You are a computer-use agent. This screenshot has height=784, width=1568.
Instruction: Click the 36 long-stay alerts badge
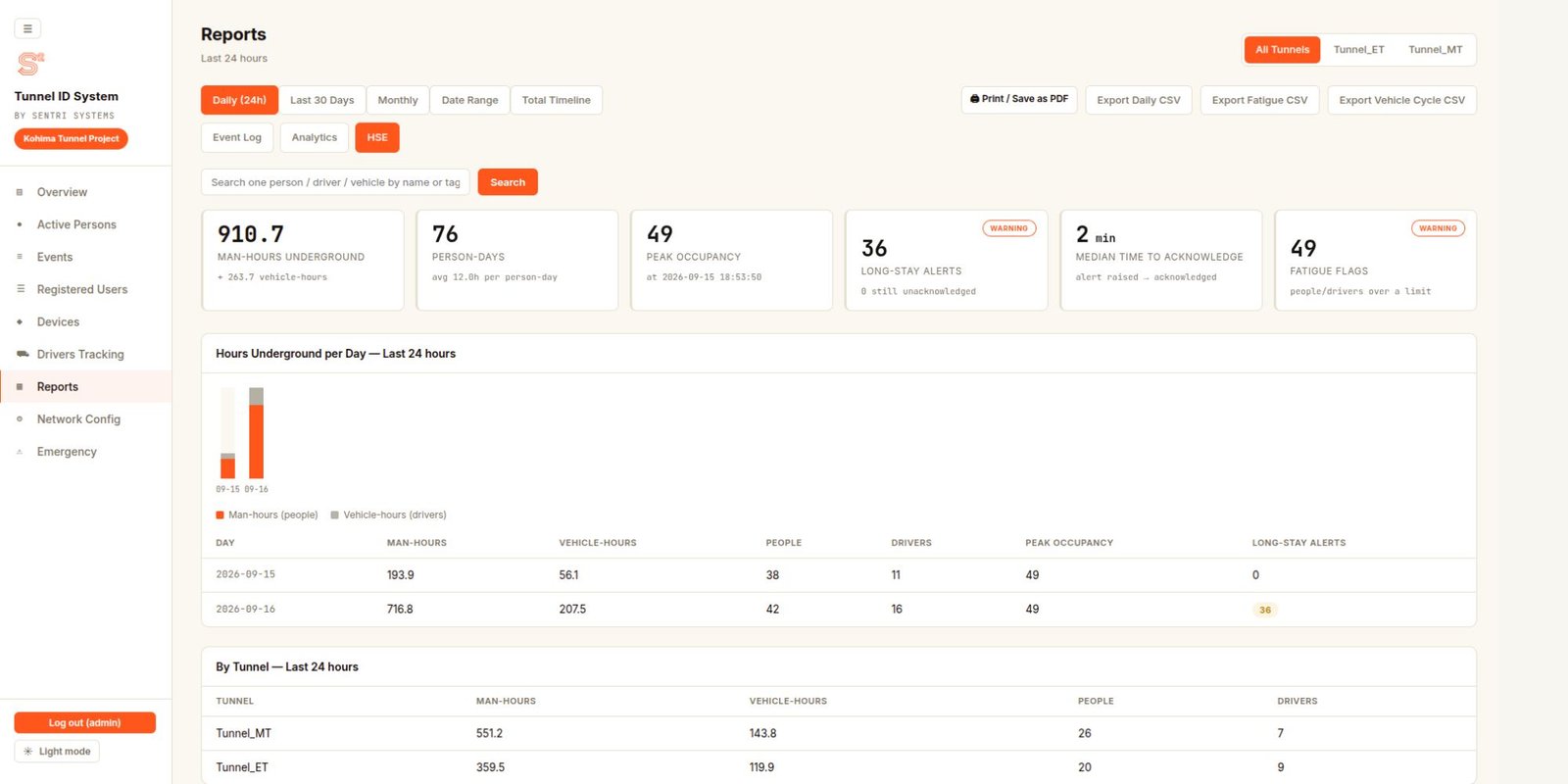click(1265, 610)
